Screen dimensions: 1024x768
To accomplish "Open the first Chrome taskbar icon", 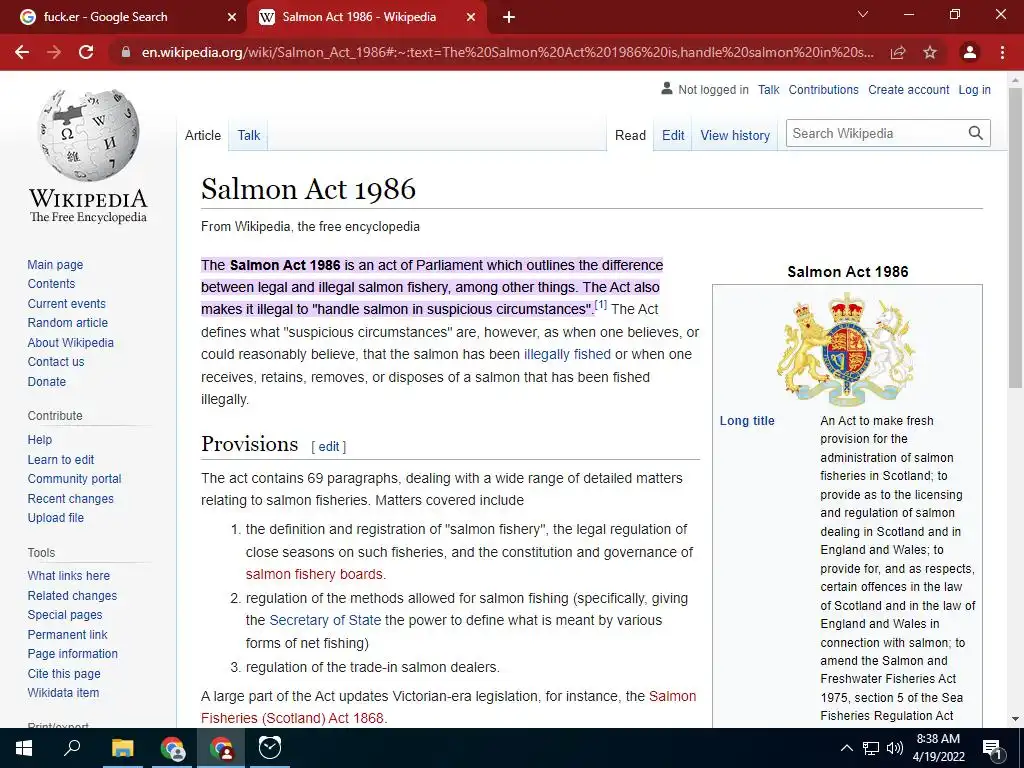I will [x=172, y=748].
